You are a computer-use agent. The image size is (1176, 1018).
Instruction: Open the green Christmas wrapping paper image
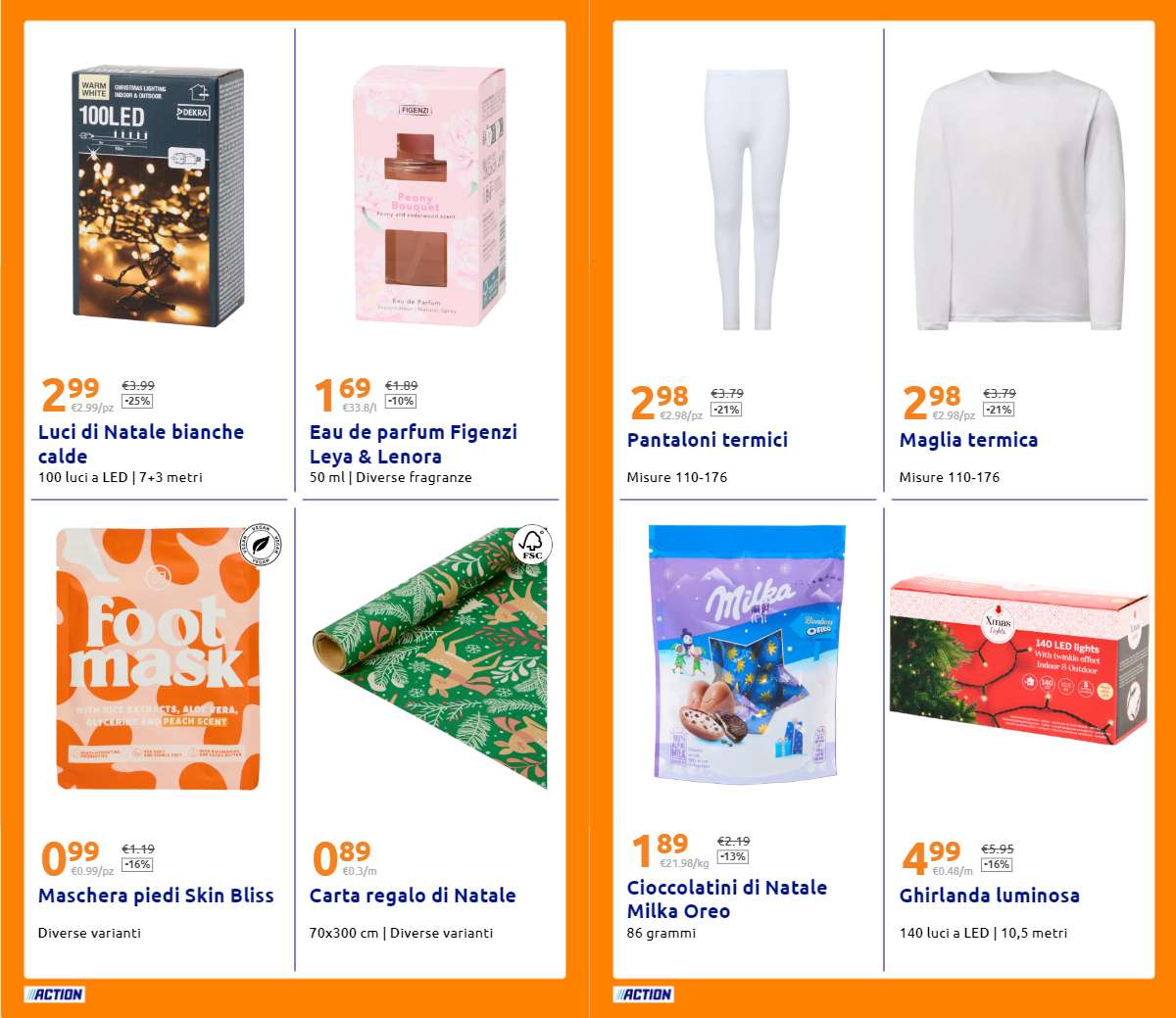click(x=430, y=656)
